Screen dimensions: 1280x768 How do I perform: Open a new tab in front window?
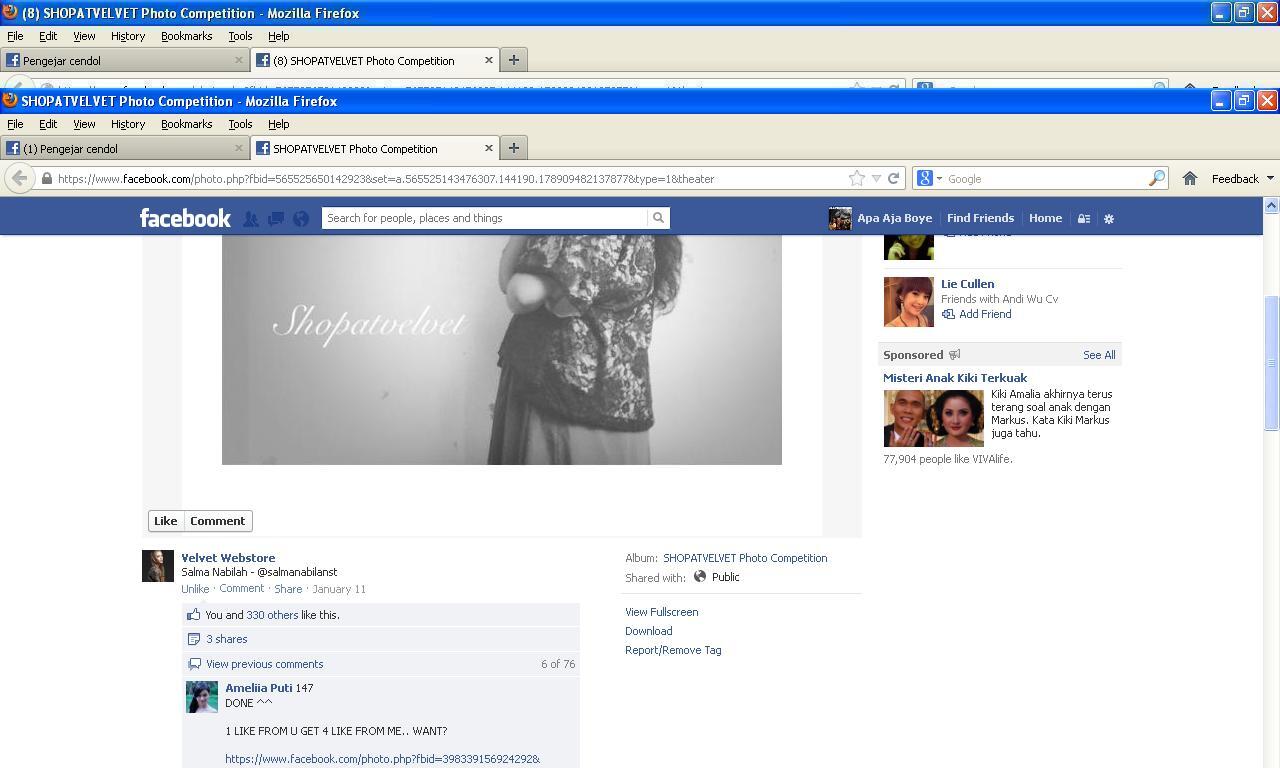[513, 148]
